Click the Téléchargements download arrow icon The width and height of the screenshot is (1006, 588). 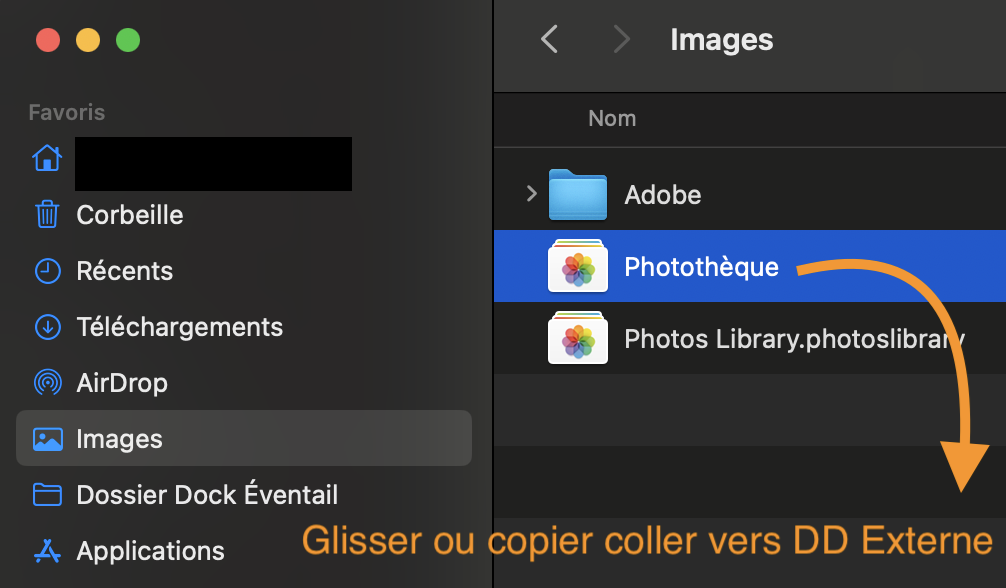pos(47,327)
